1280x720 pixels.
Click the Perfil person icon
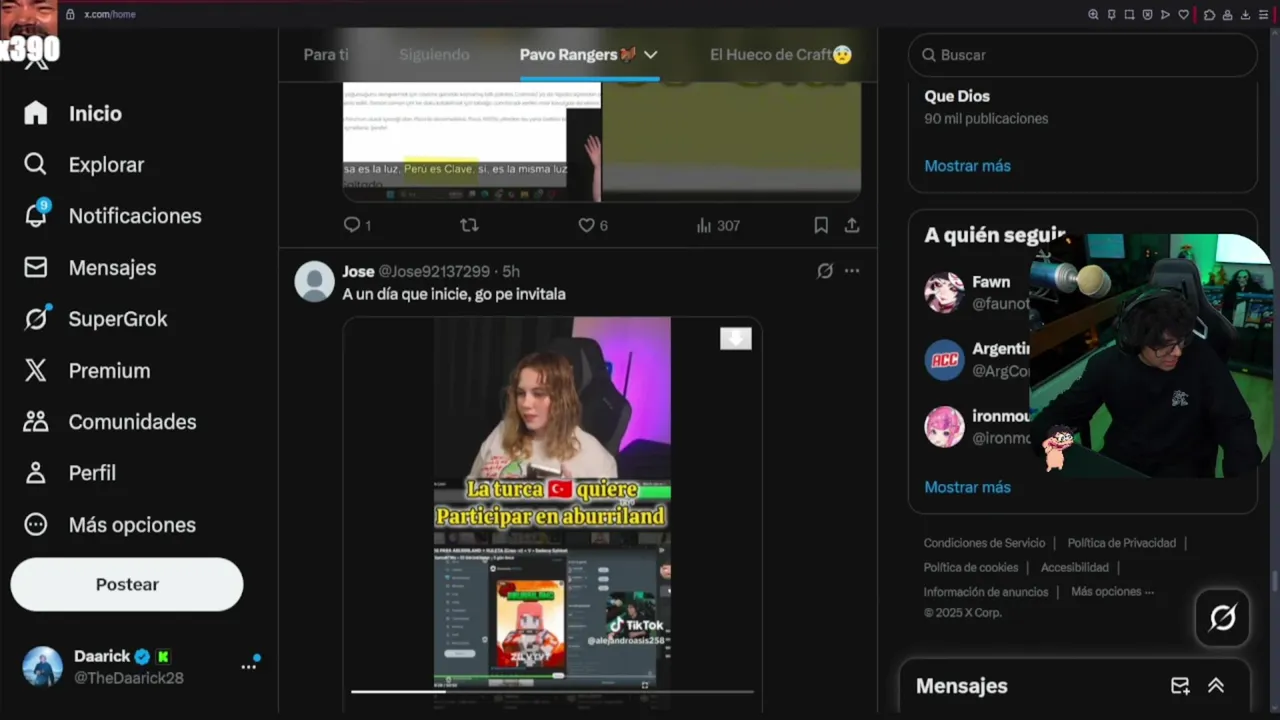click(x=36, y=473)
